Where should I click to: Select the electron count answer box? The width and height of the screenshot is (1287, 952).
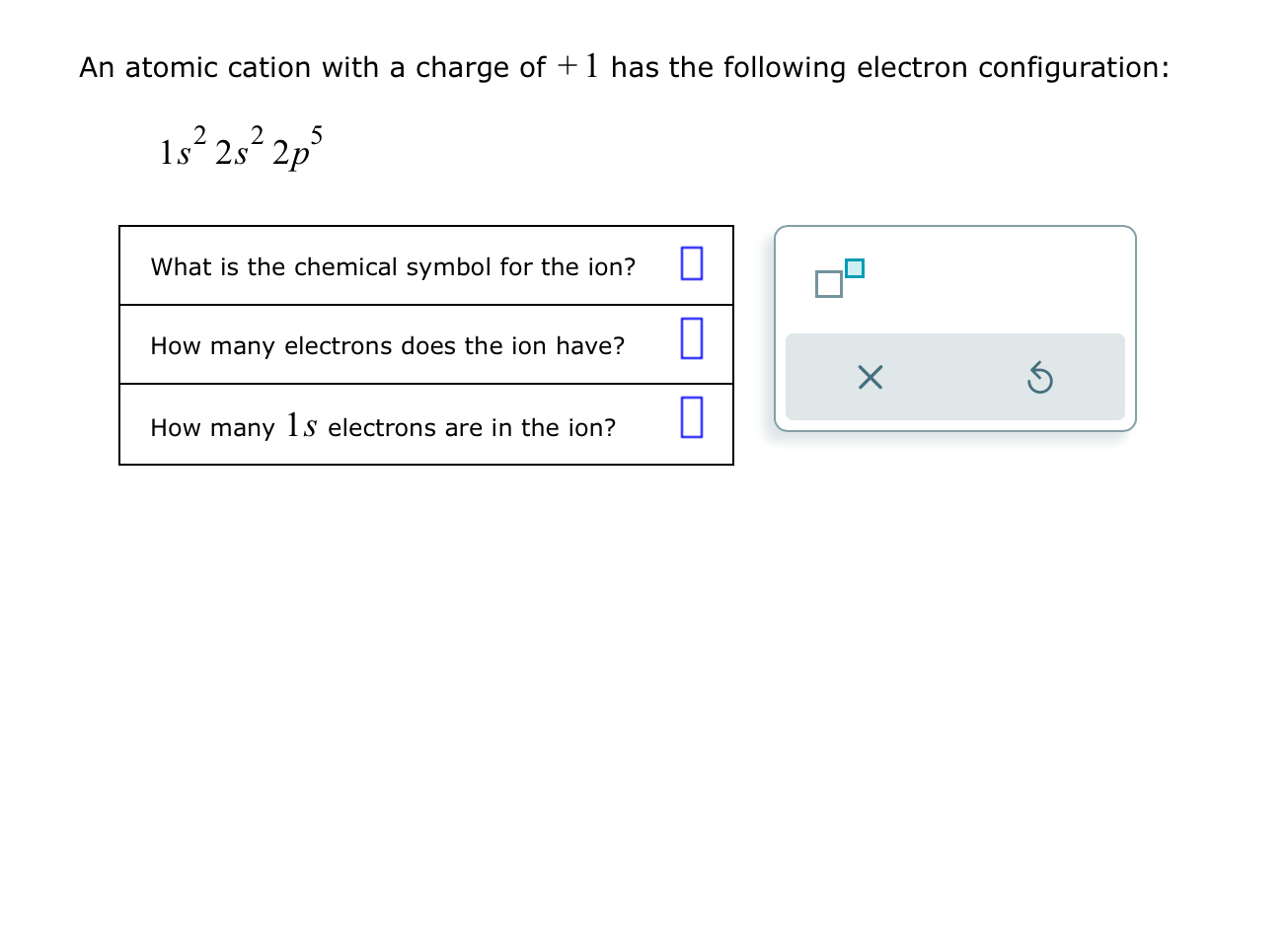(x=692, y=339)
